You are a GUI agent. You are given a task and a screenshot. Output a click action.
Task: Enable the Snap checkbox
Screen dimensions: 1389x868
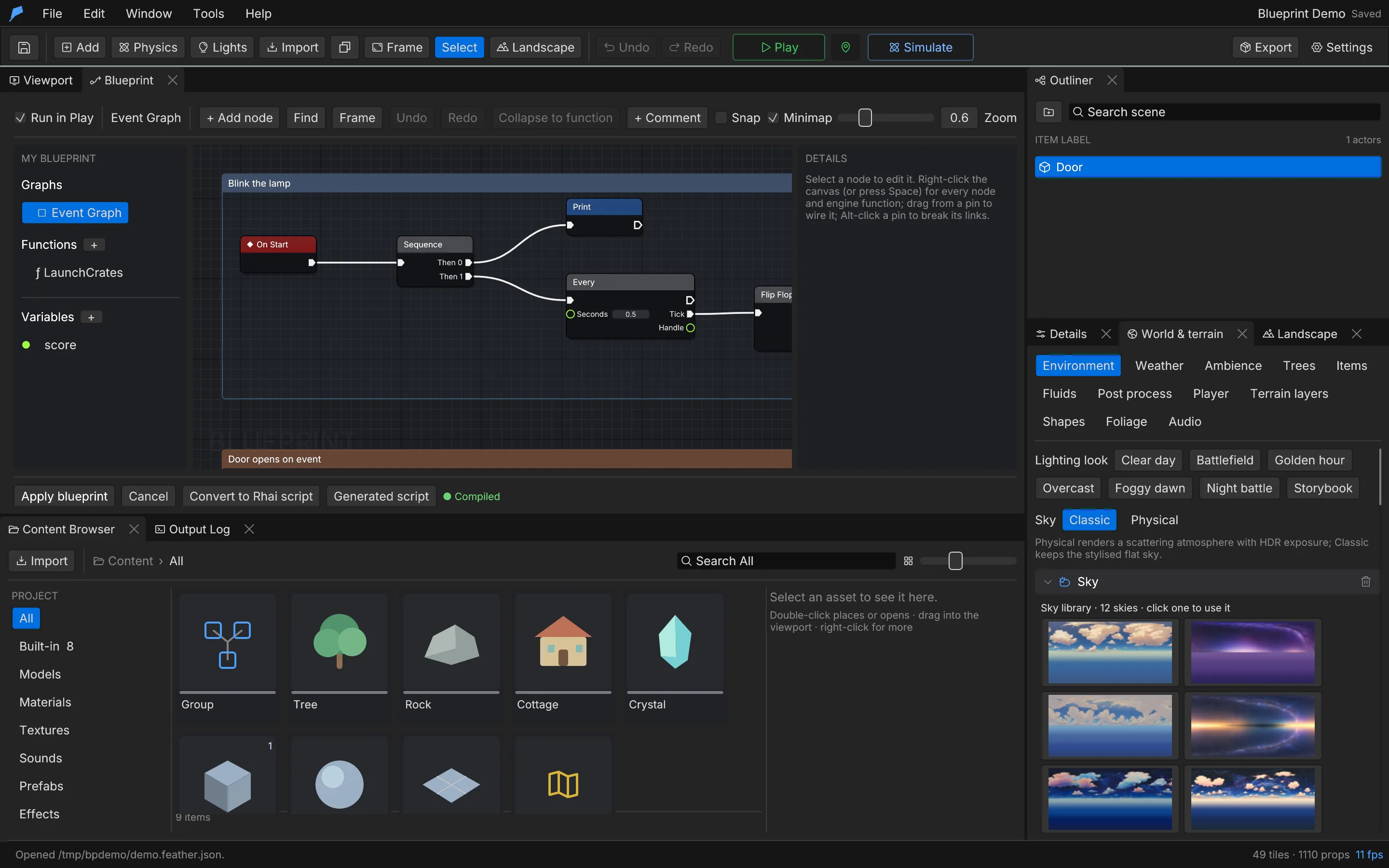(x=721, y=118)
